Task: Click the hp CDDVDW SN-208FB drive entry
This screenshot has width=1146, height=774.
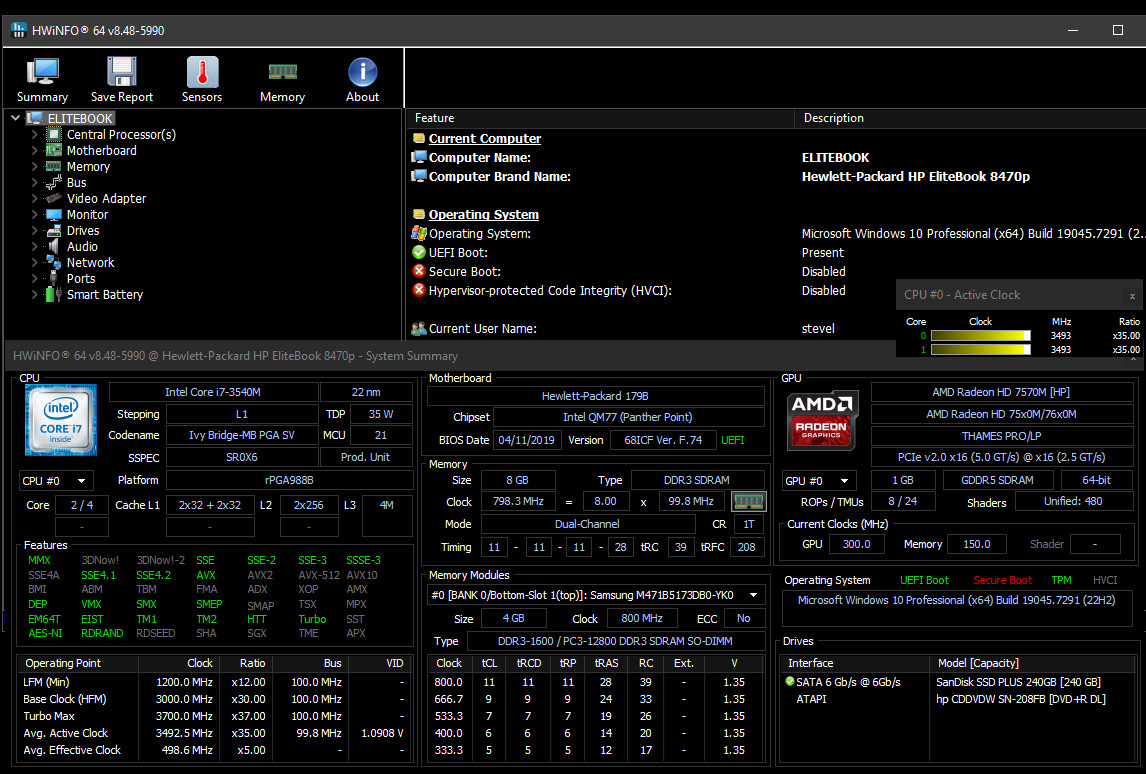Action: tap(1021, 699)
